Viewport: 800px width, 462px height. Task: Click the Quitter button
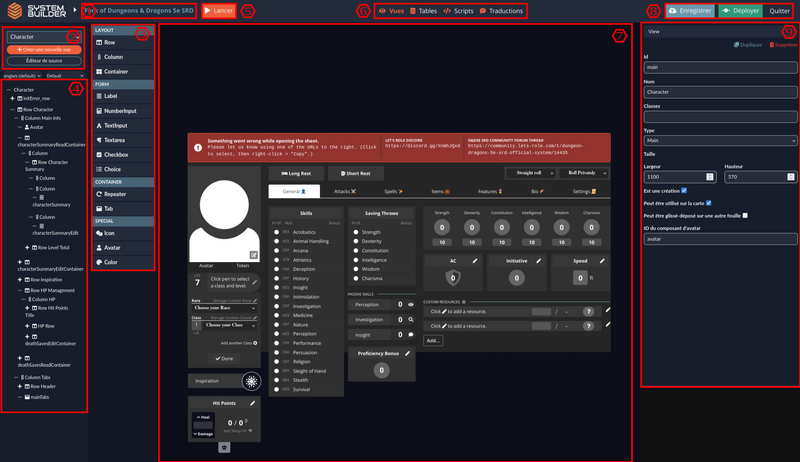pos(779,11)
